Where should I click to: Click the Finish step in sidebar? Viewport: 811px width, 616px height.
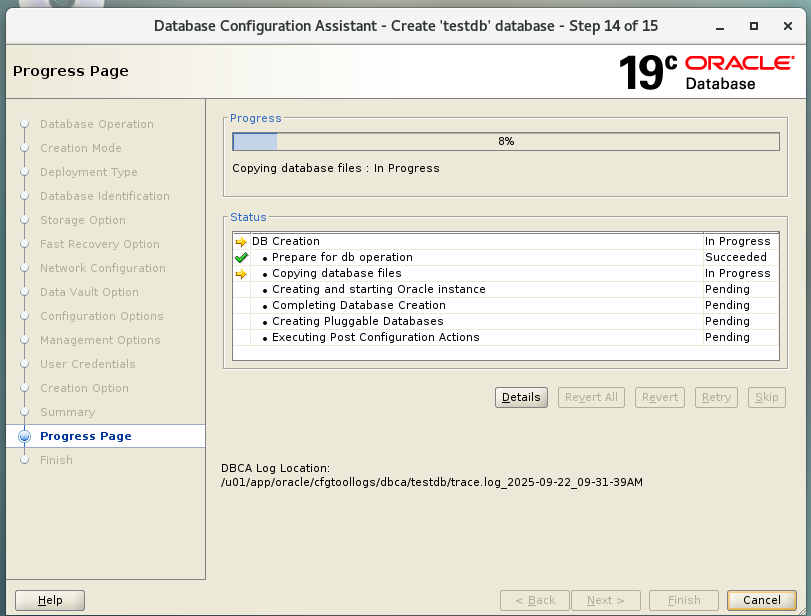57,461
